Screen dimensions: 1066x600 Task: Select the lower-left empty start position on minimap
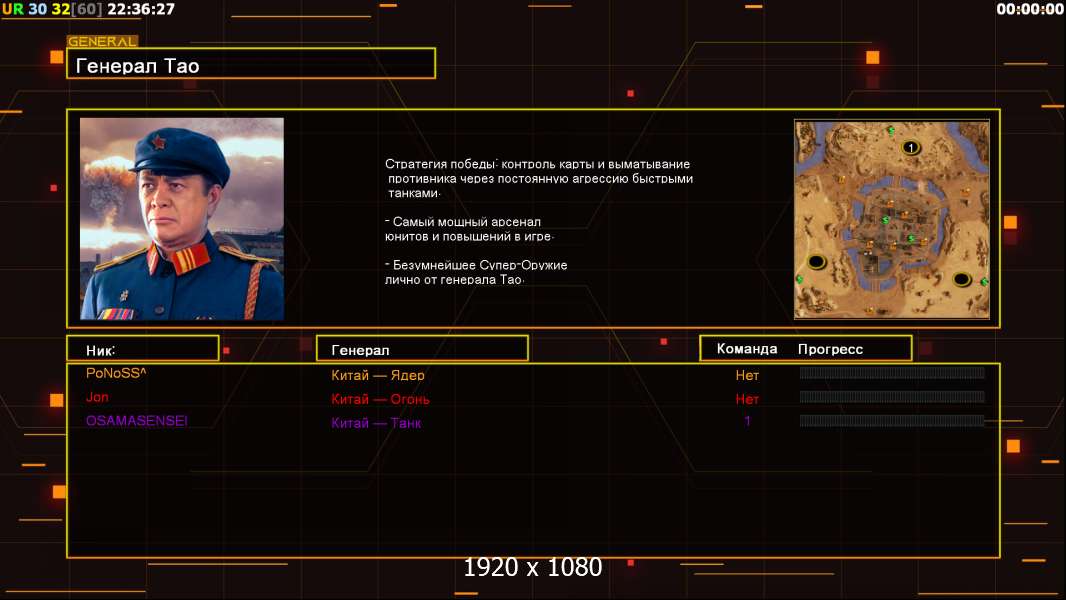(816, 262)
